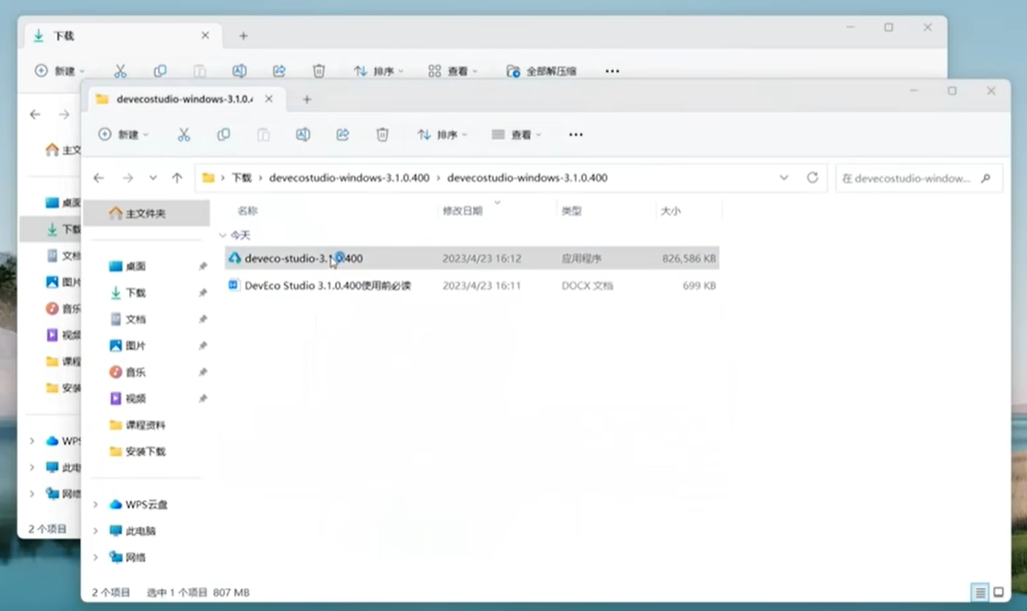Go back using the front window back arrow
The width and height of the screenshot is (1027, 611).
(x=99, y=177)
